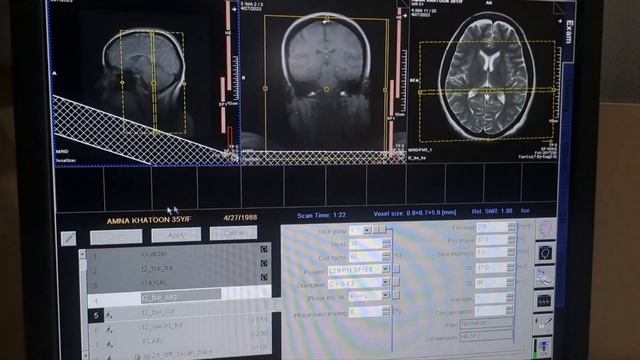Adjust the Phase oversampling stepper arrows
The image size is (640, 360).
pyautogui.click(x=386, y=311)
